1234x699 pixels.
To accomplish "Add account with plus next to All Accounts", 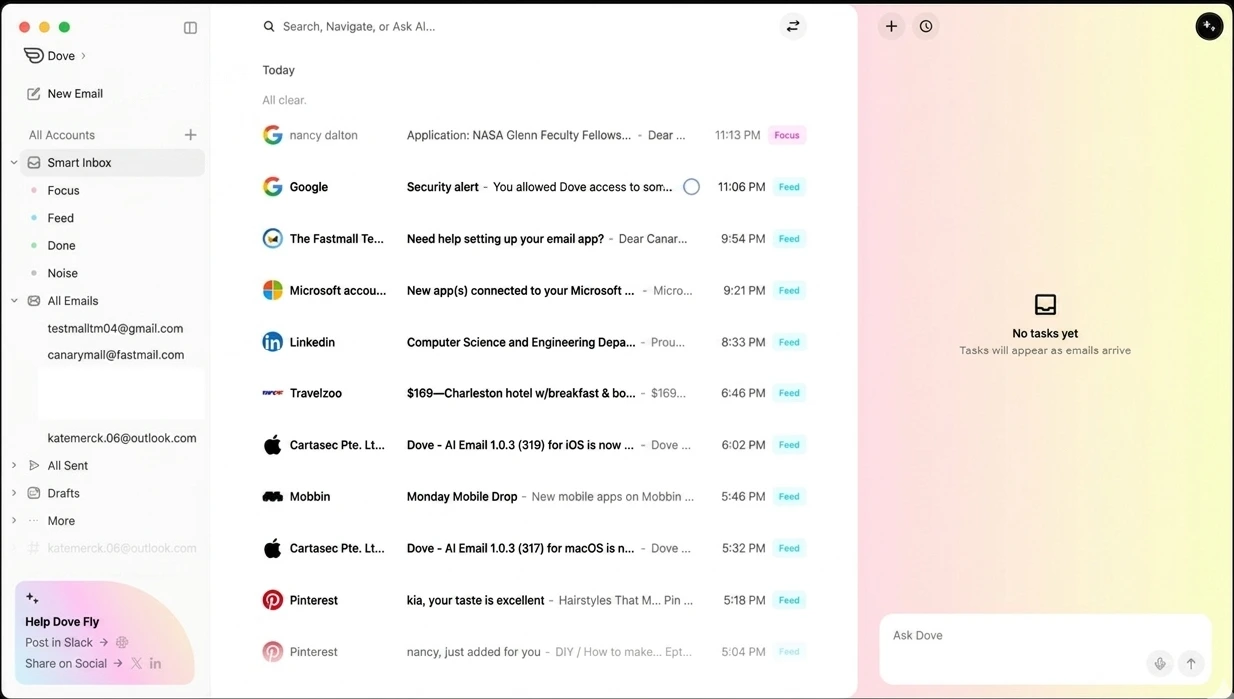I will click(x=190, y=135).
